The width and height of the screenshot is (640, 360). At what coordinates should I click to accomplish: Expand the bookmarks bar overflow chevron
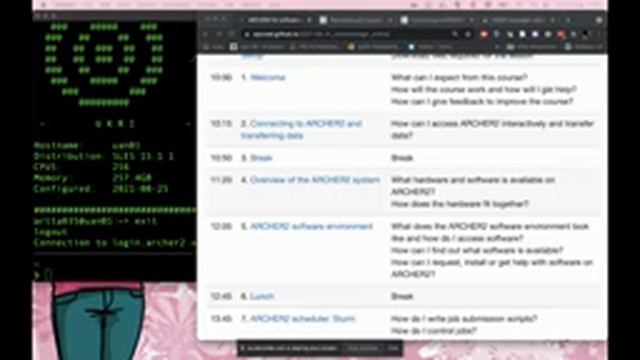click(x=497, y=47)
